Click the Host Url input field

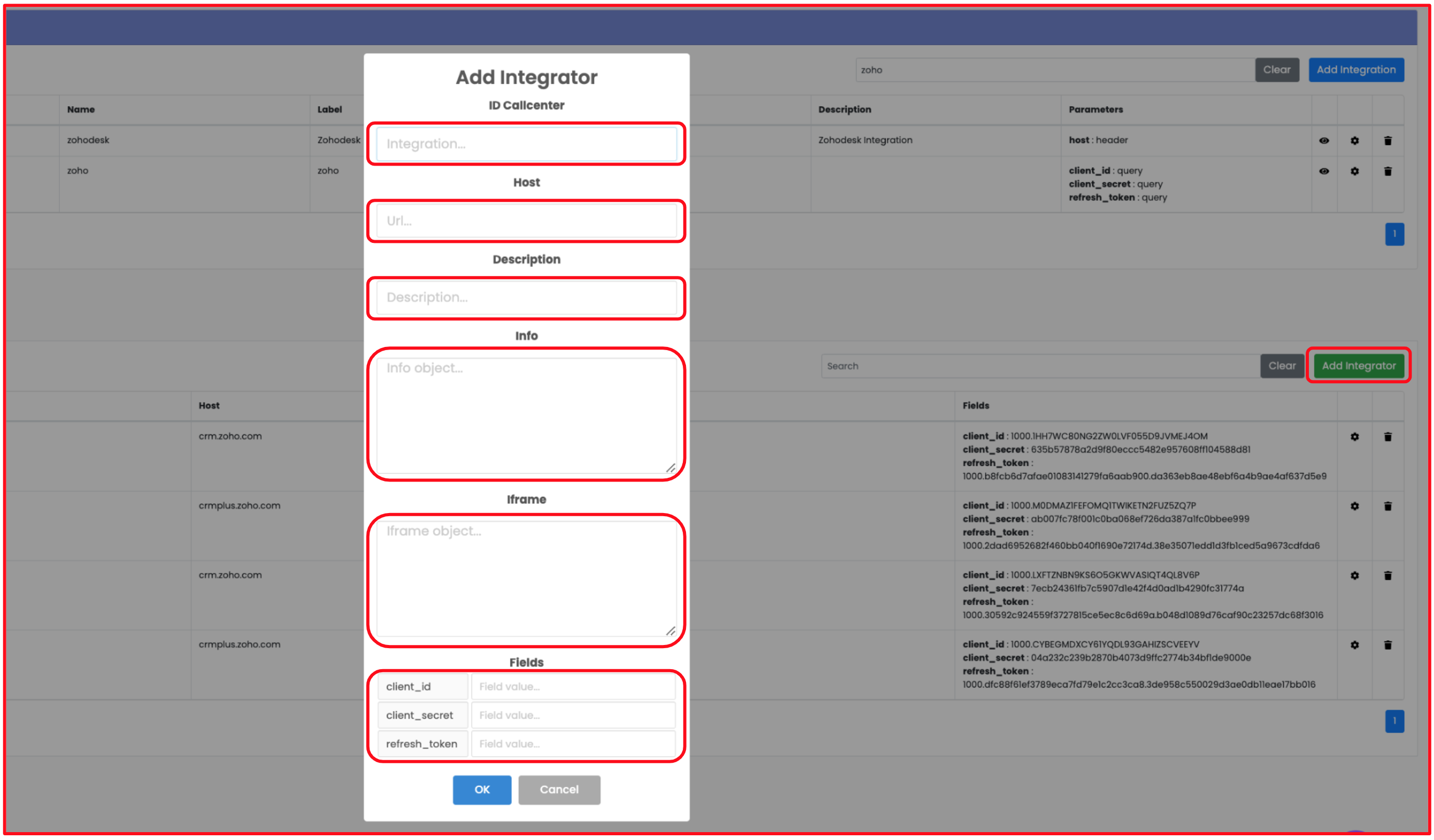(526, 221)
